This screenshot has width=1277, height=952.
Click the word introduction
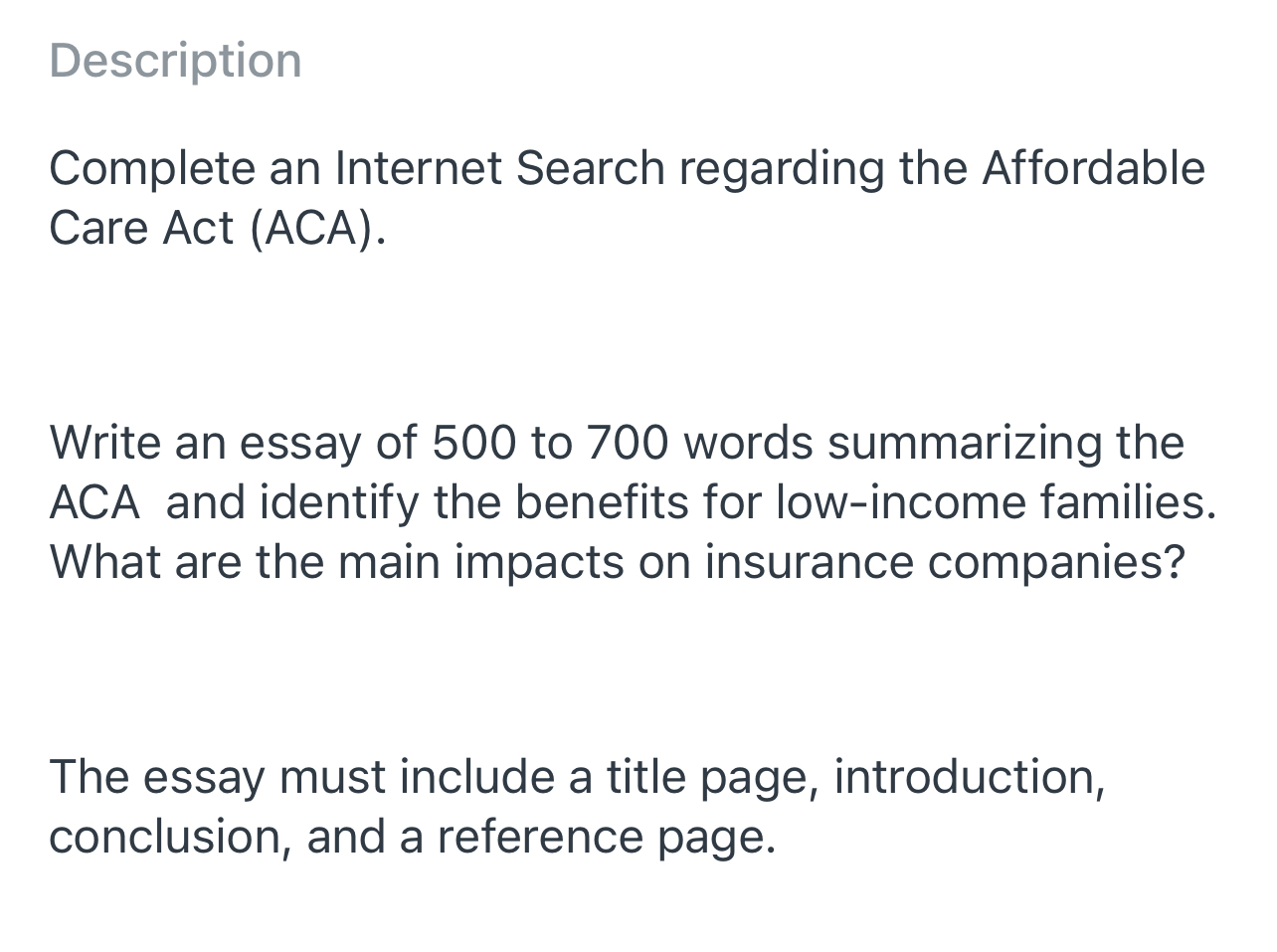[969, 777]
